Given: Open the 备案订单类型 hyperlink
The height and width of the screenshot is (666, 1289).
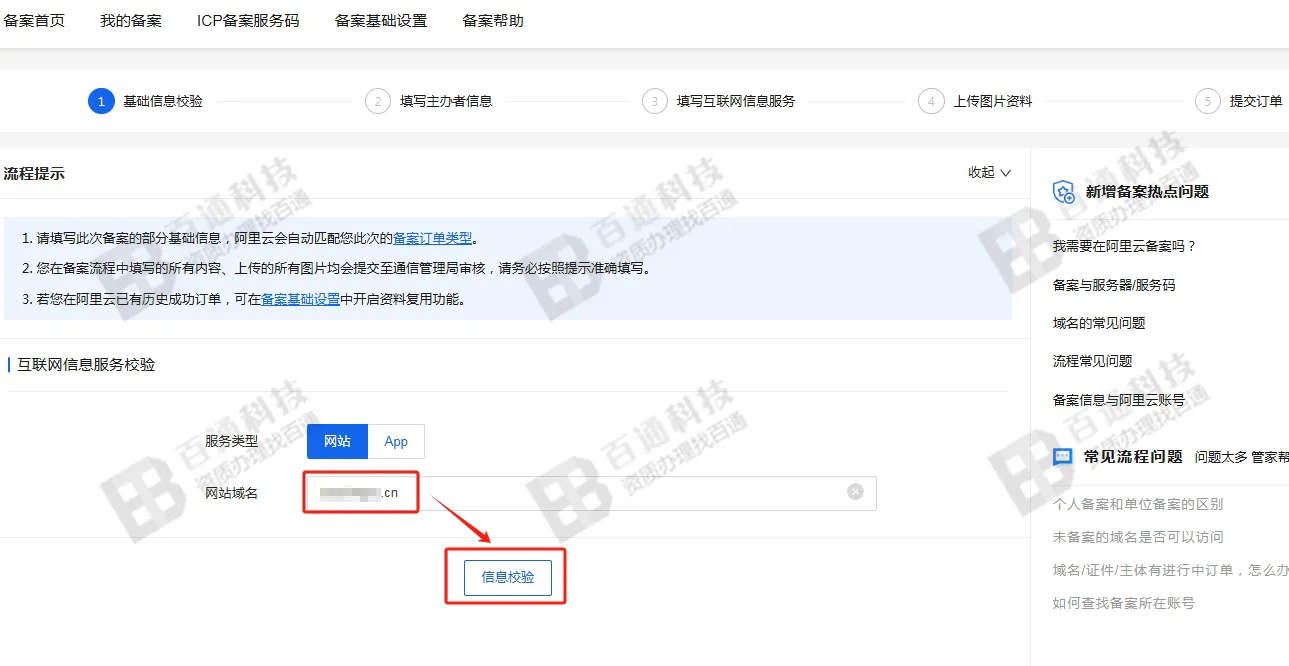Looking at the screenshot, I should (432, 239).
